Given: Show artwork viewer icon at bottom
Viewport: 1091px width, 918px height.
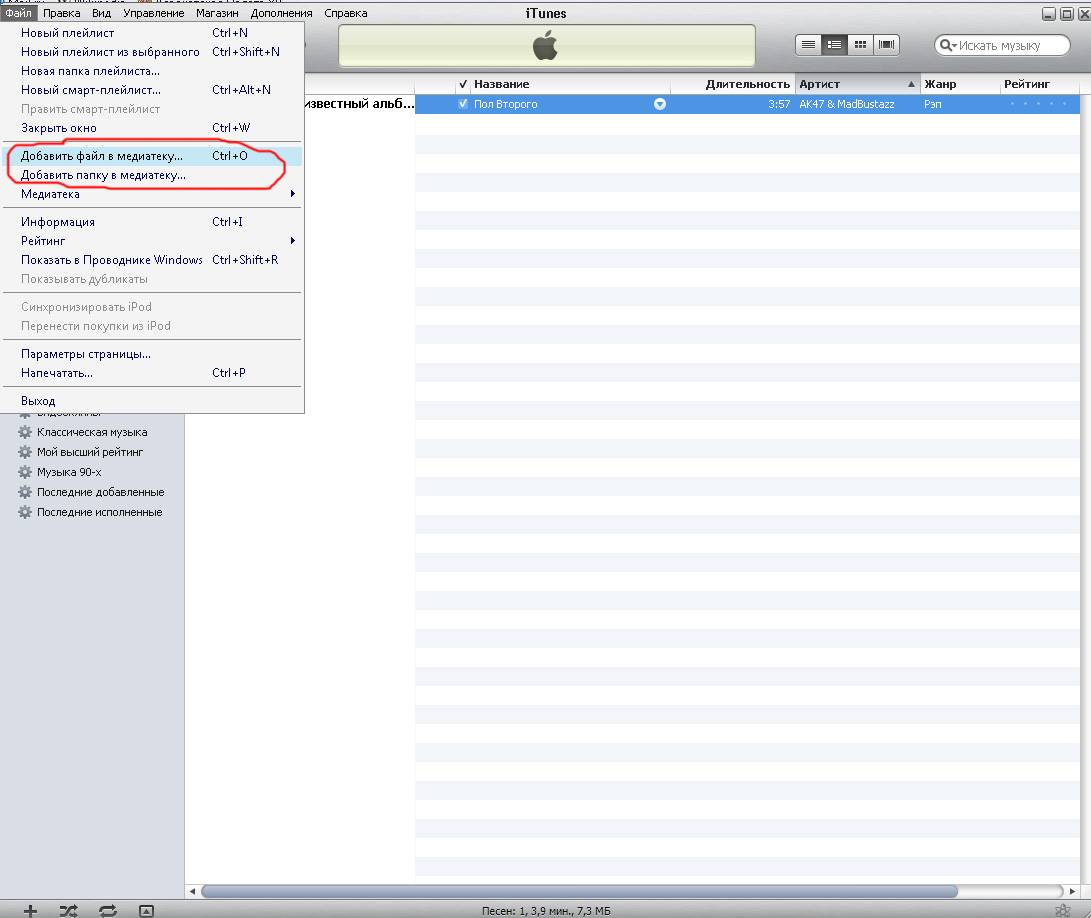Looking at the screenshot, I should [146, 910].
